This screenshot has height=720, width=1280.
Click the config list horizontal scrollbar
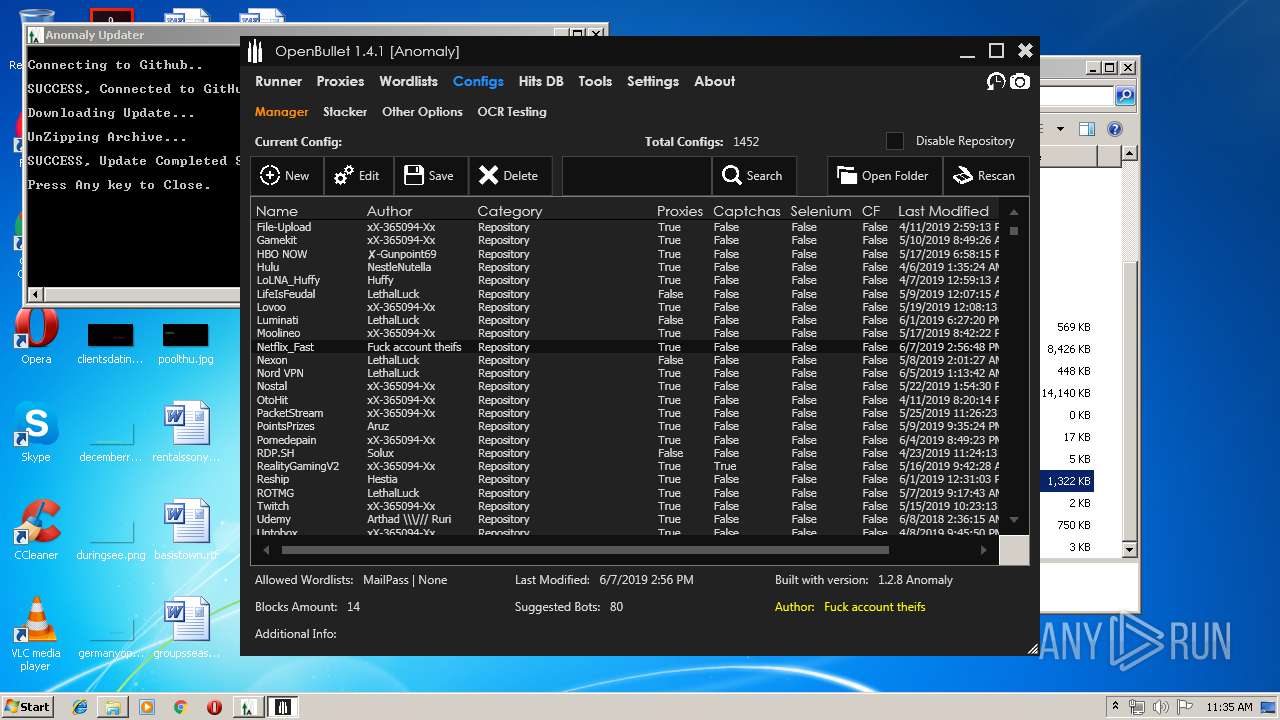click(585, 550)
